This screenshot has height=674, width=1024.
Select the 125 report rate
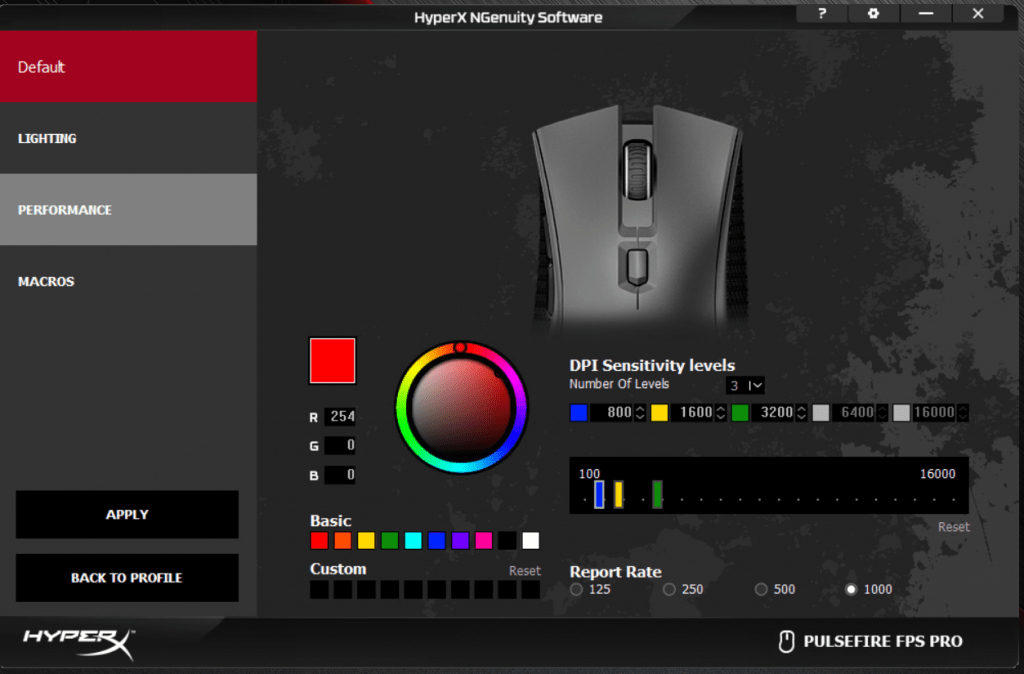click(x=577, y=590)
